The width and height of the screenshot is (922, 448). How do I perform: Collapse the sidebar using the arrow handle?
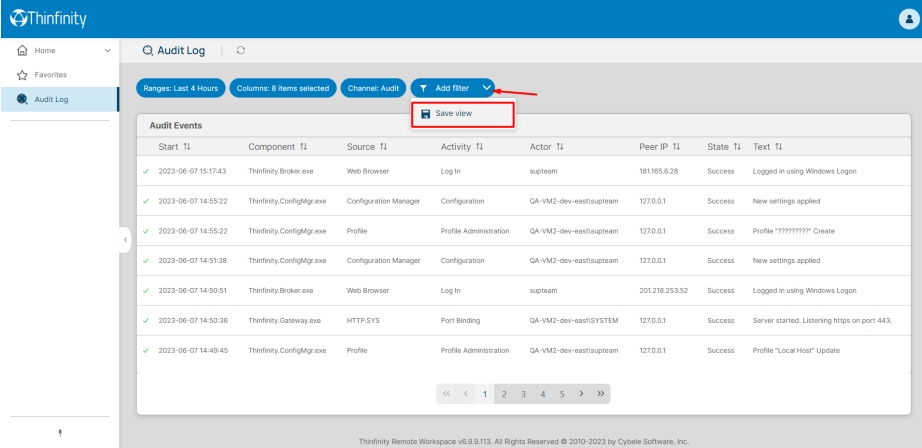pyautogui.click(x=124, y=240)
